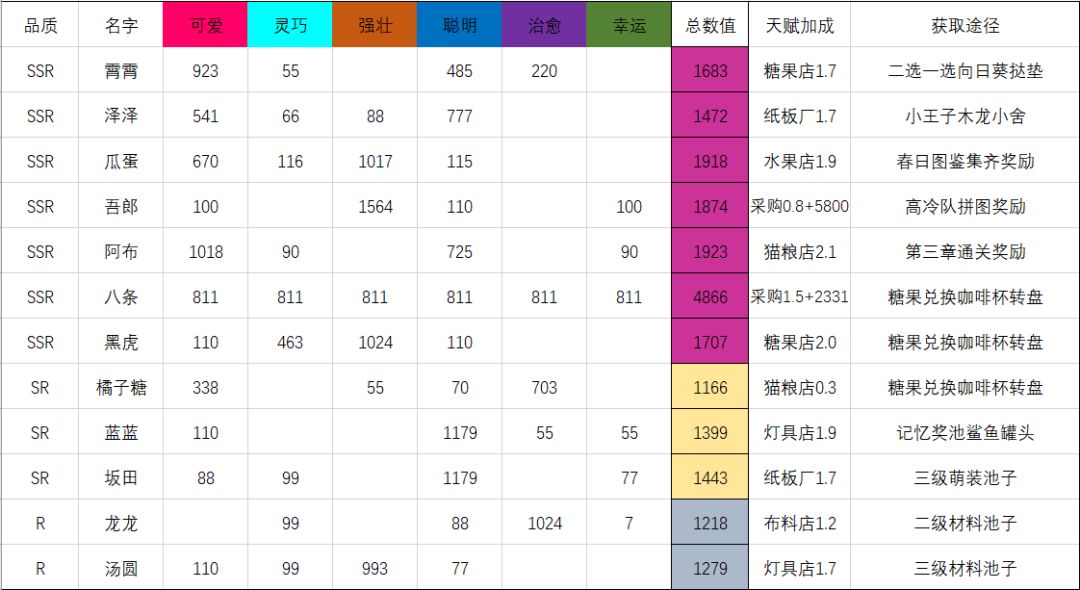Click the 治愈 column header
Viewport: 1080px width, 590px height.
[544, 25]
